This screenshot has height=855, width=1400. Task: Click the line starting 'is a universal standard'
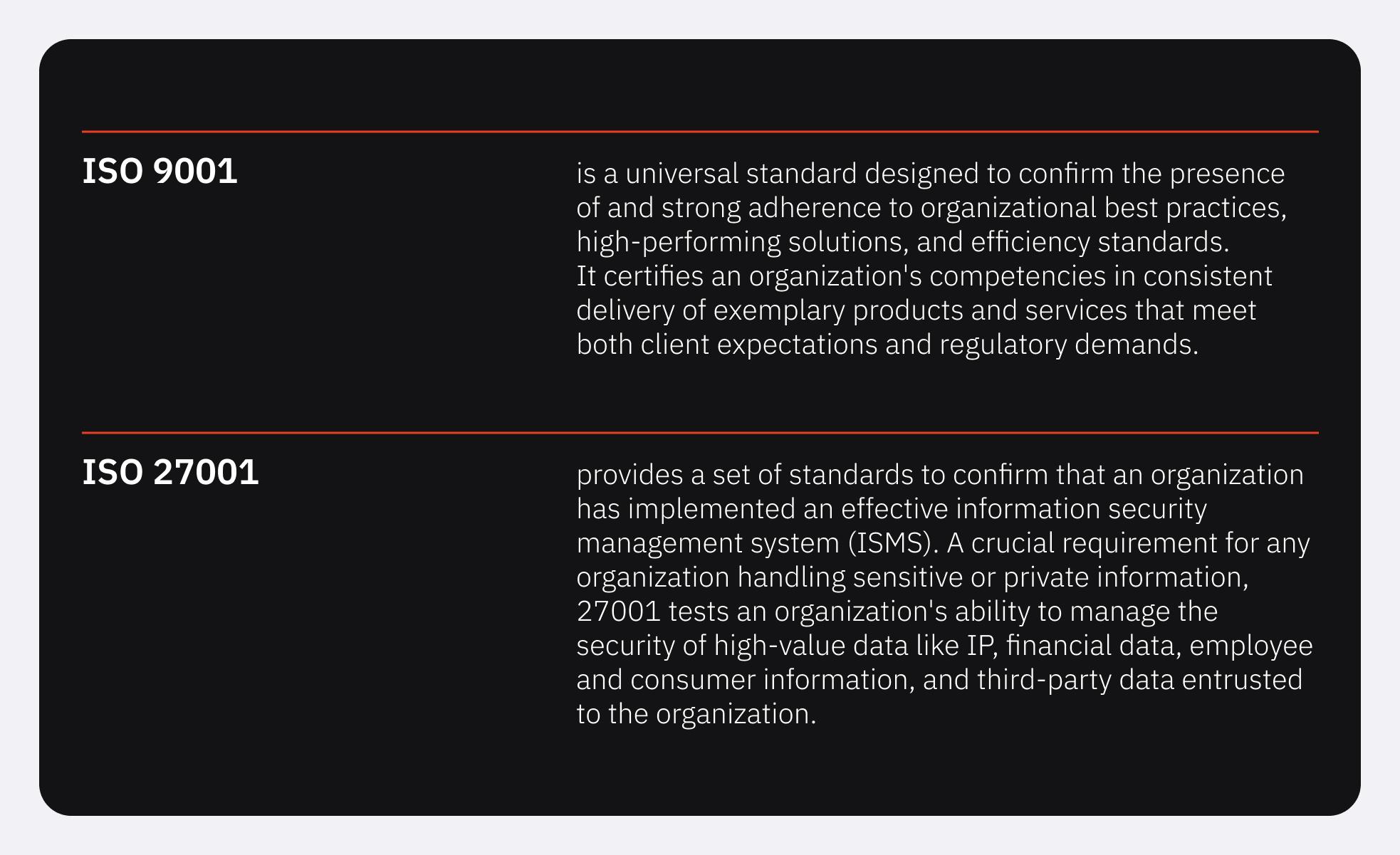(931, 174)
